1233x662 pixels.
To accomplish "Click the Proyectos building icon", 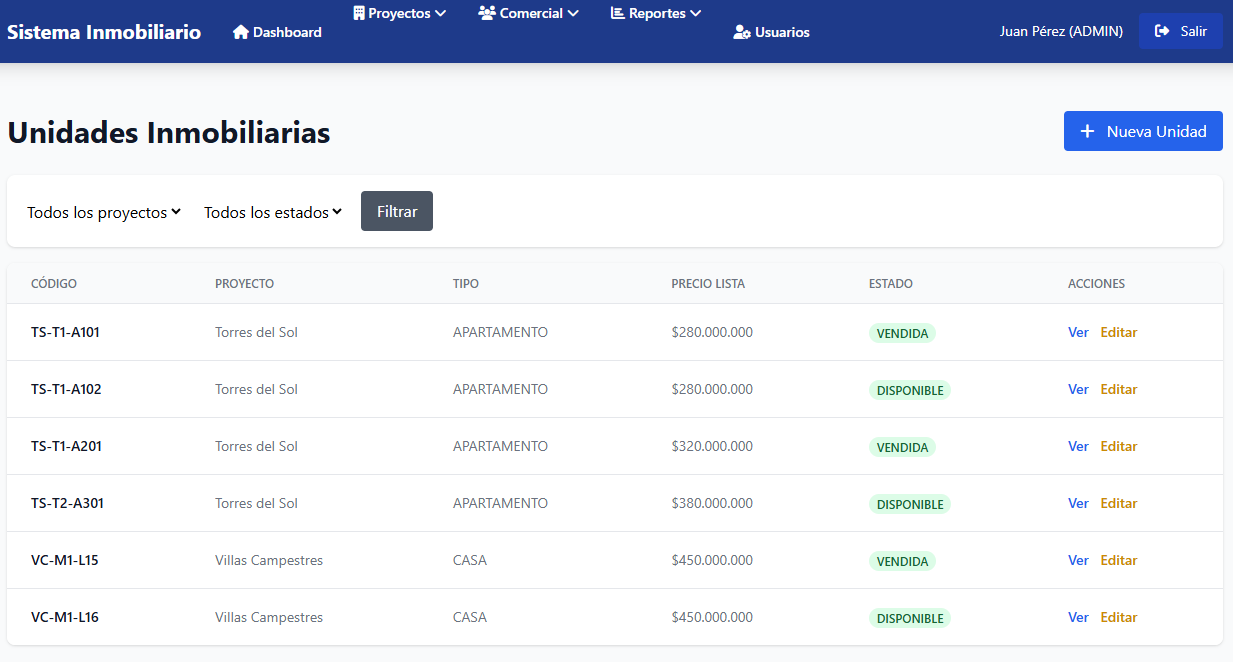I will (358, 13).
